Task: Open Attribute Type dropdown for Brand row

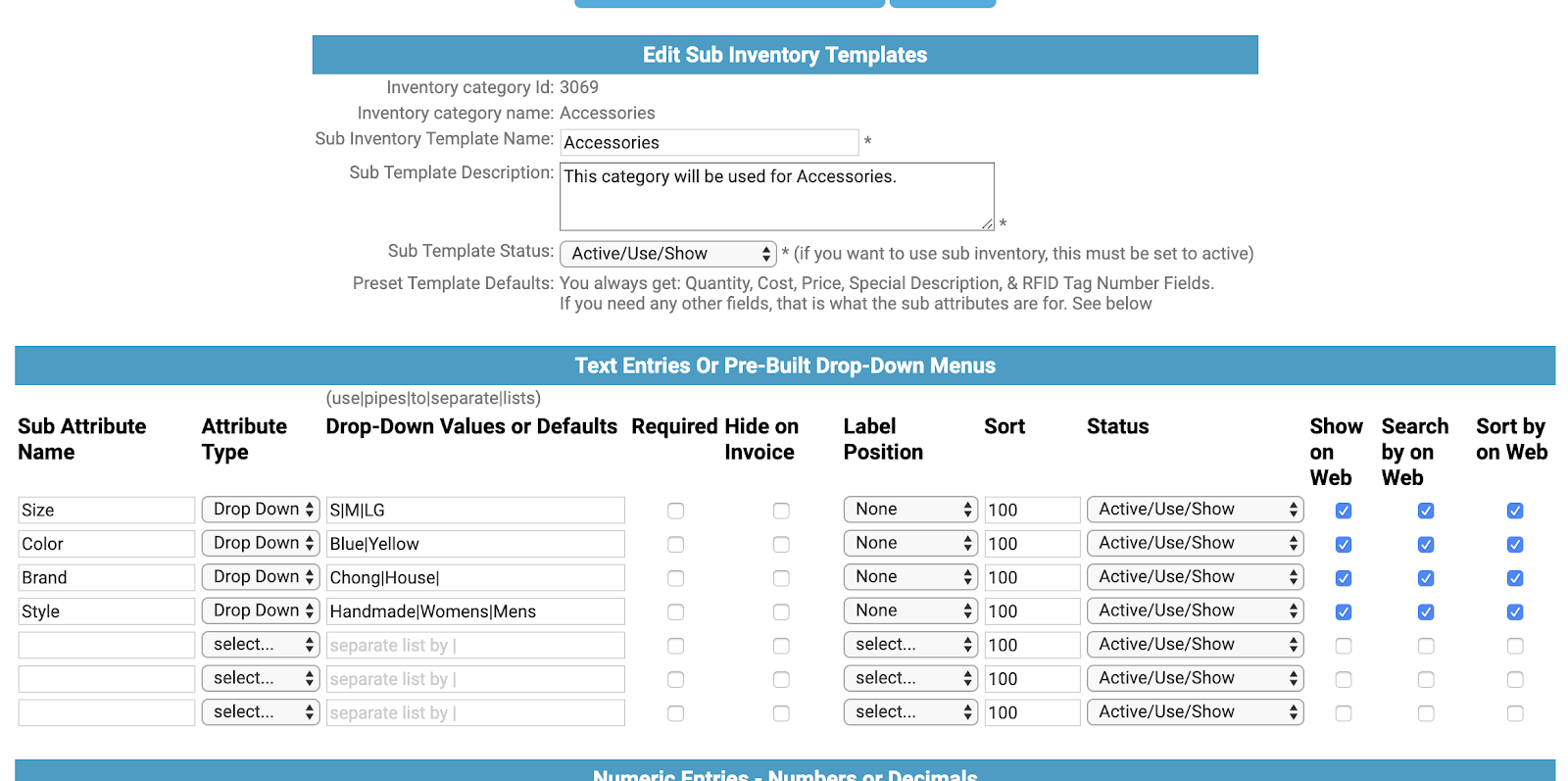Action: point(261,577)
